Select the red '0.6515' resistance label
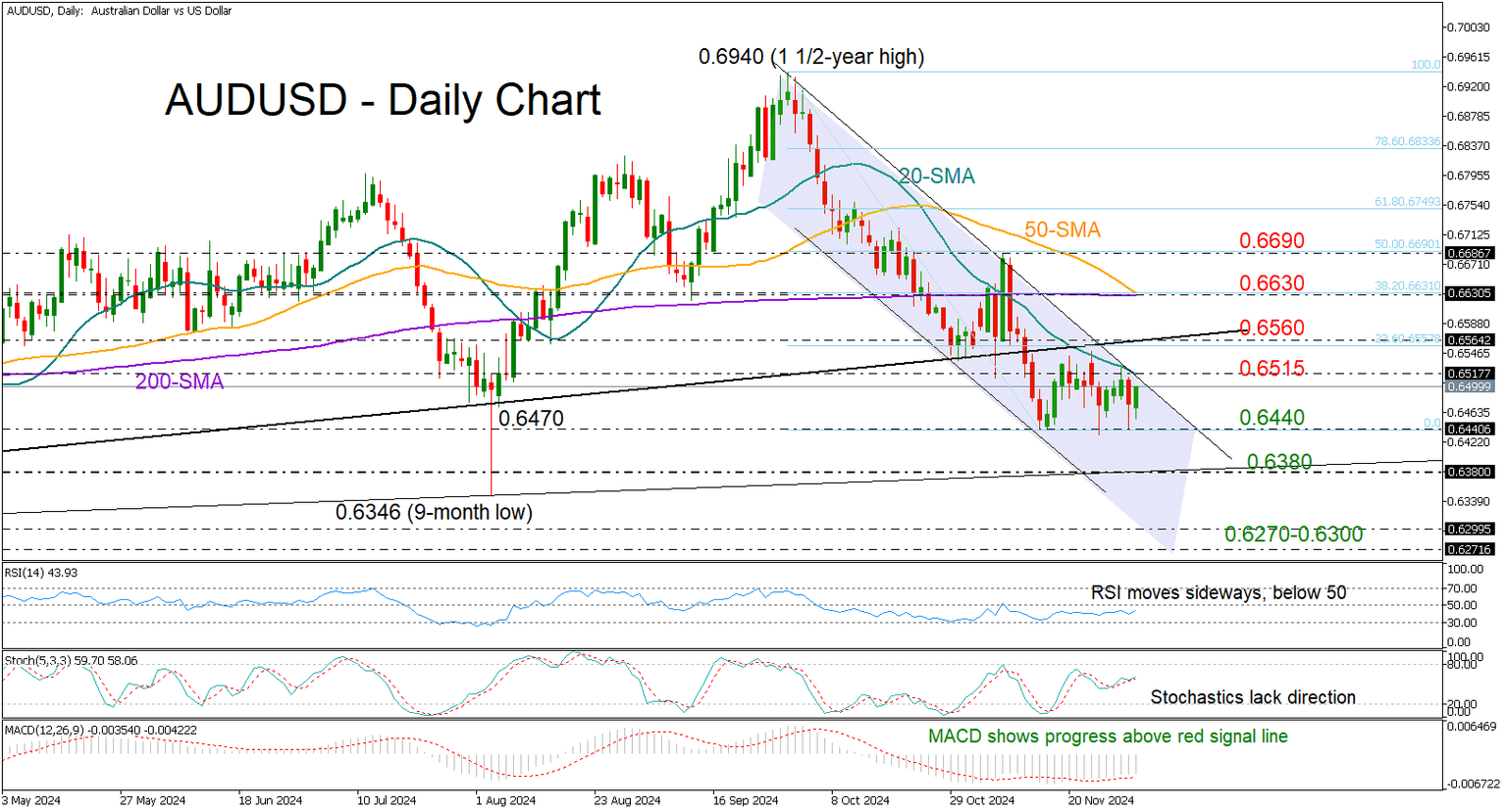Viewport: 1507px width, 812px height. coord(1272,370)
